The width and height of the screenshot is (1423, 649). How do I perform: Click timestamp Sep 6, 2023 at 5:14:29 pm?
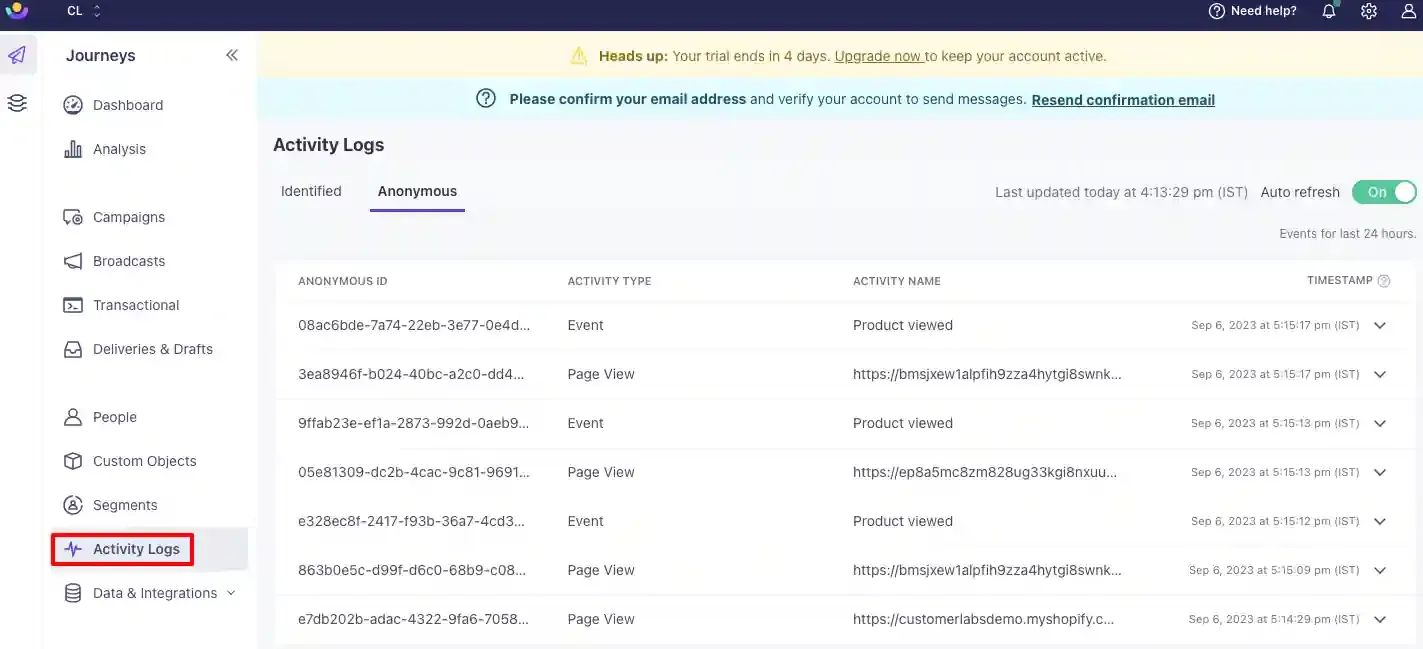(1274, 620)
